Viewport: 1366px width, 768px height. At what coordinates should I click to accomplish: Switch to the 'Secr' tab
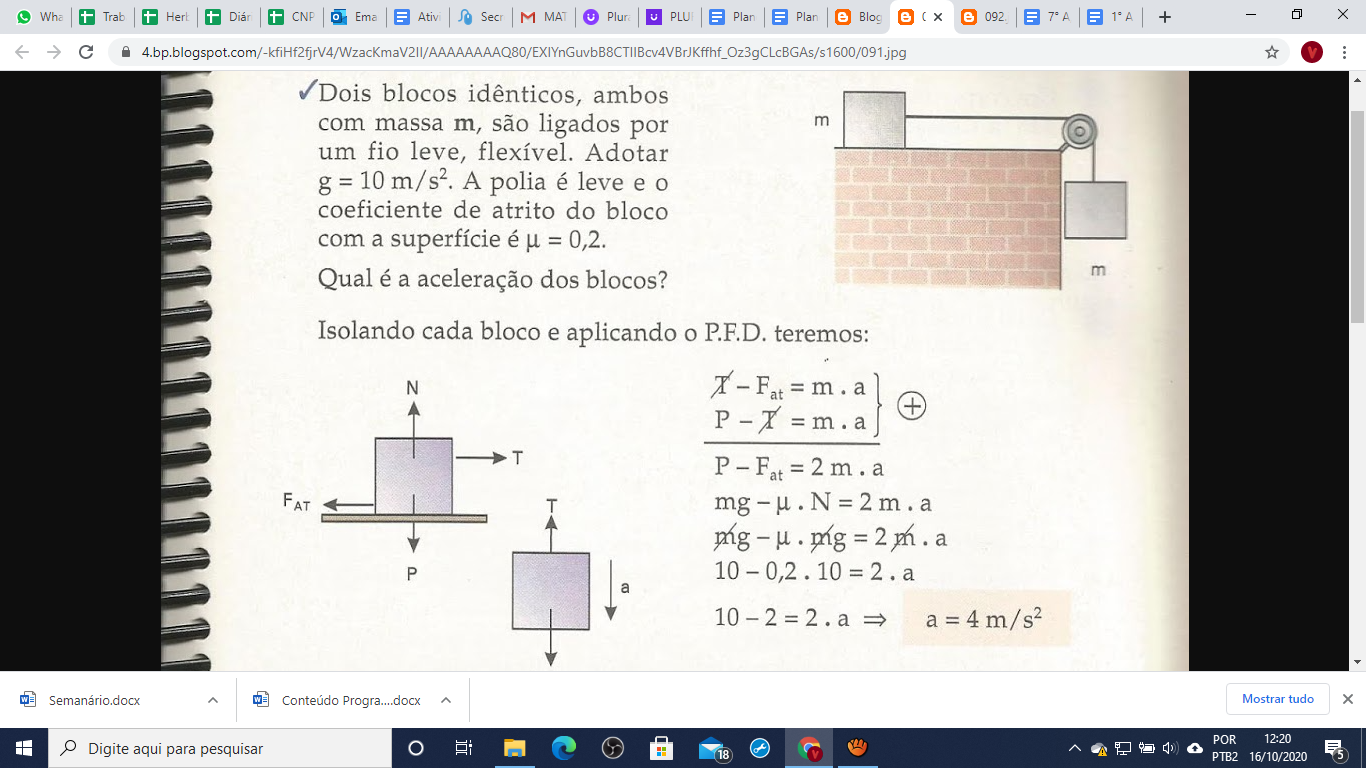(x=478, y=17)
